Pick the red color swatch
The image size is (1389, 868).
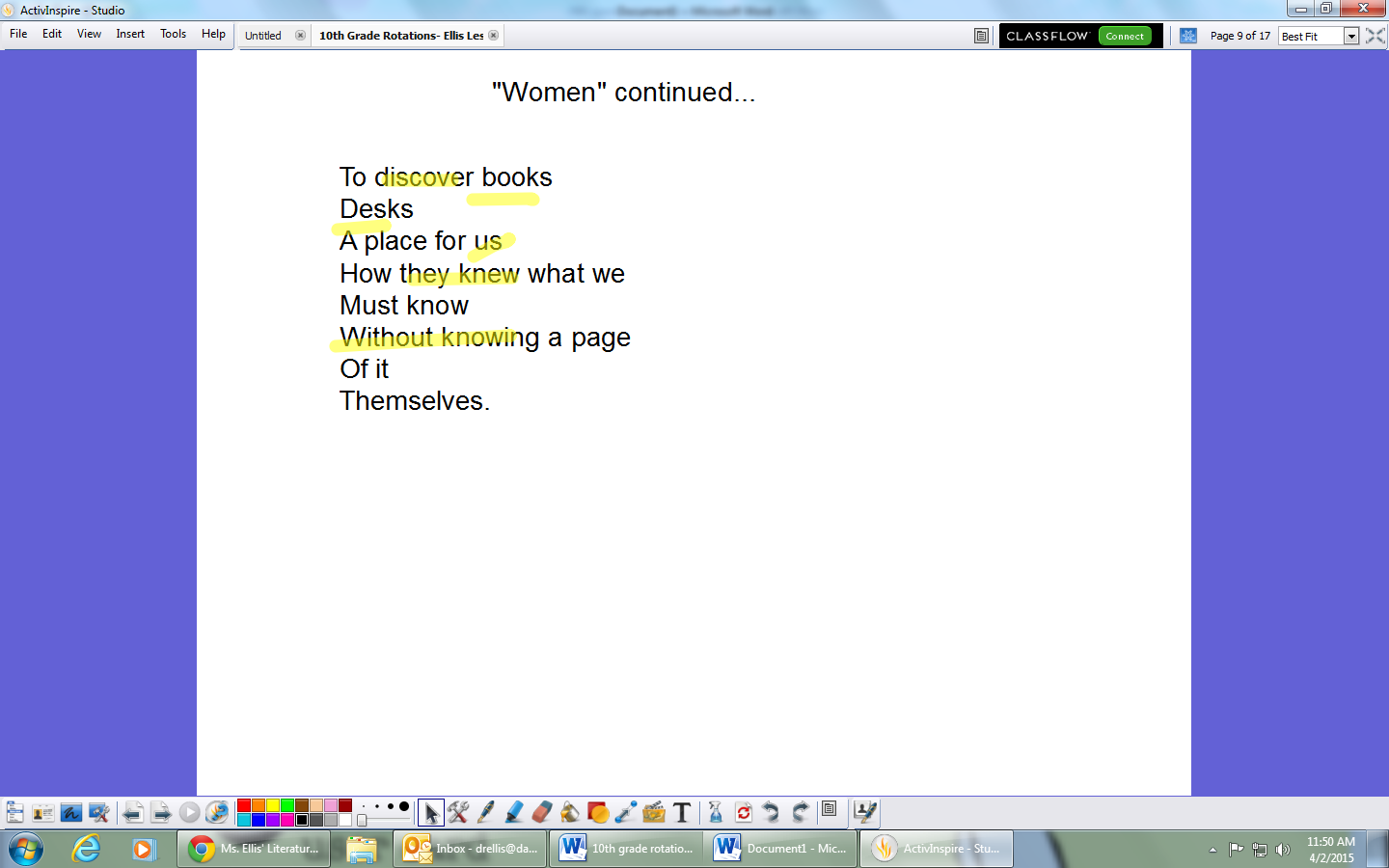[244, 805]
